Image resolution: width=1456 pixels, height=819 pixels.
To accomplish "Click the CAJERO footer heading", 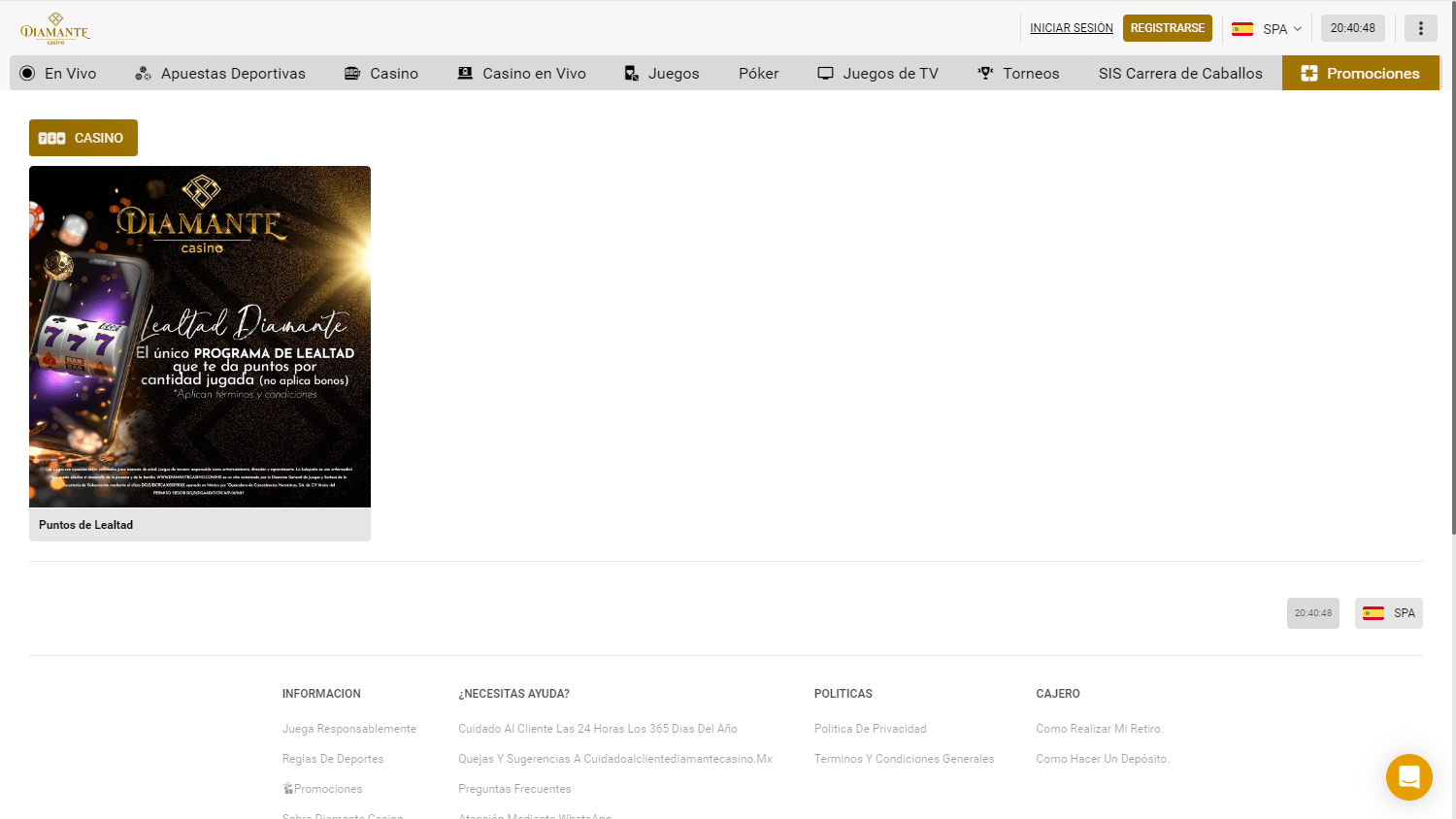I will tap(1058, 694).
